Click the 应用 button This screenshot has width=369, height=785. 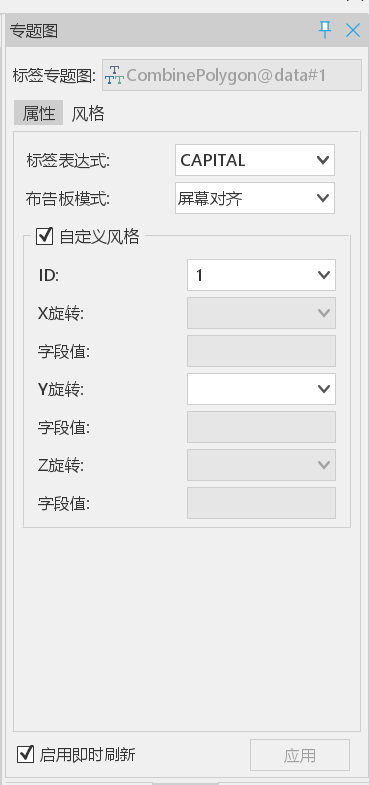click(x=300, y=755)
